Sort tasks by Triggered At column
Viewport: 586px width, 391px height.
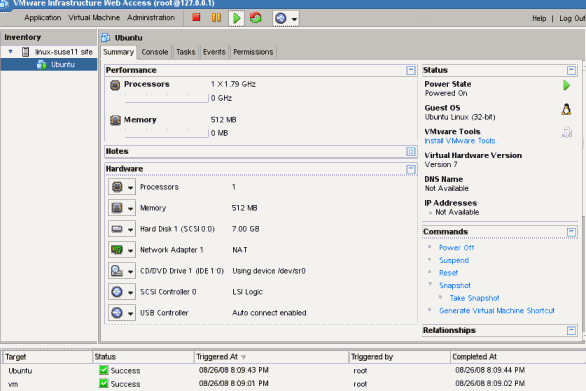click(x=271, y=357)
